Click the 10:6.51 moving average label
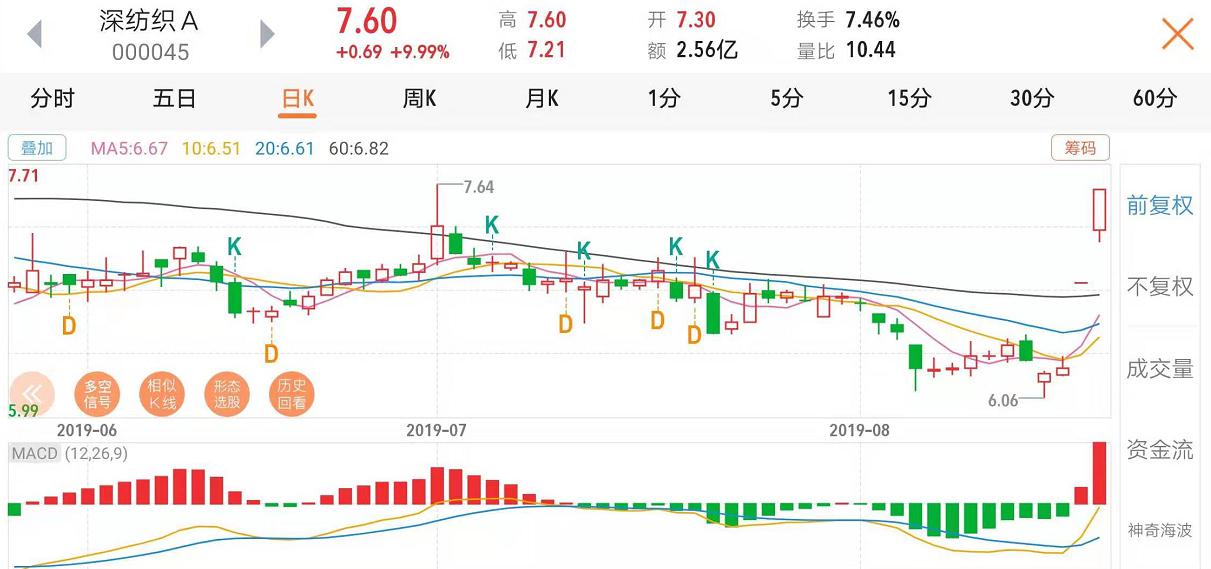Viewport: 1211px width, 569px height. click(211, 148)
